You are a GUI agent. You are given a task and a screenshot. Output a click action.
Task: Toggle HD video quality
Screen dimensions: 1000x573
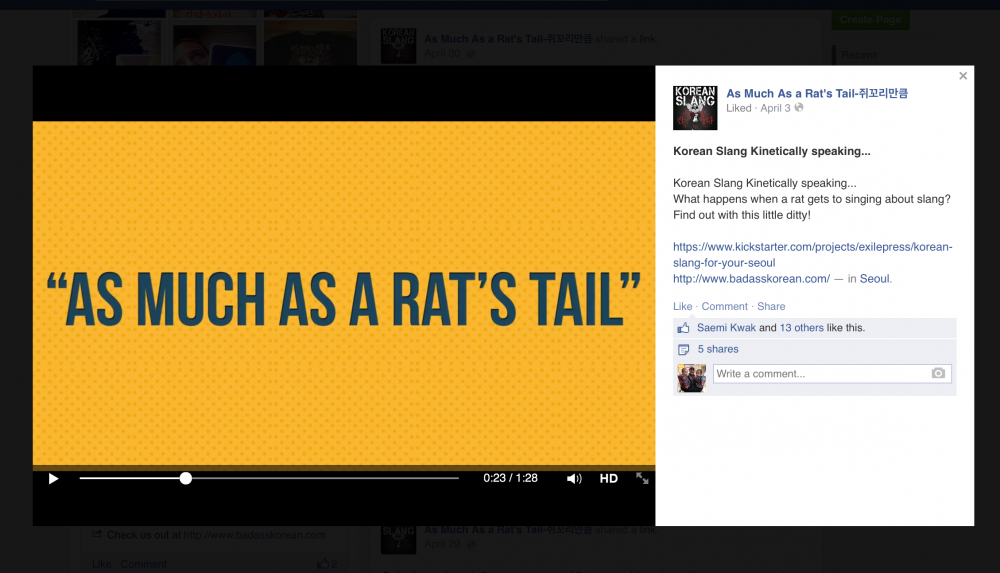click(608, 479)
